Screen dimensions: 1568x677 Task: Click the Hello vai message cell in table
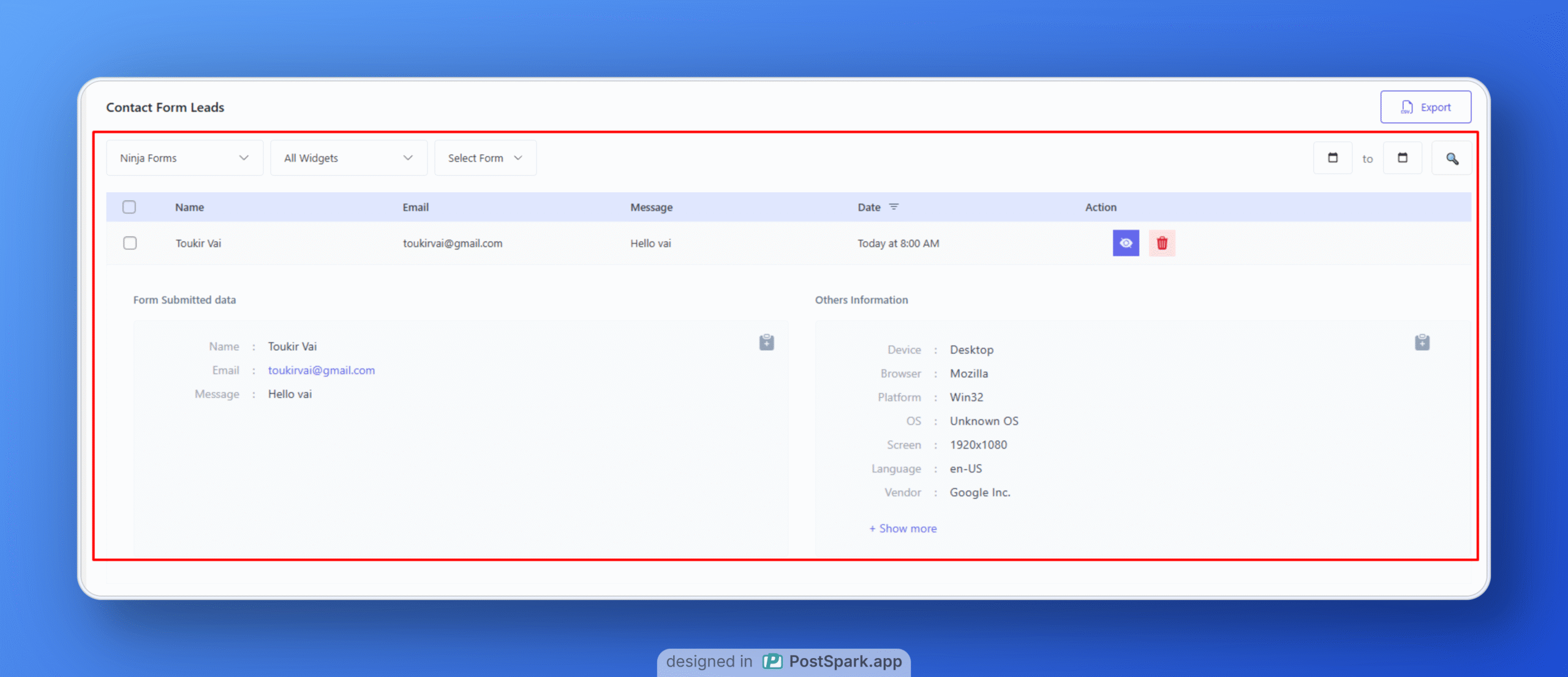pyautogui.click(x=650, y=244)
